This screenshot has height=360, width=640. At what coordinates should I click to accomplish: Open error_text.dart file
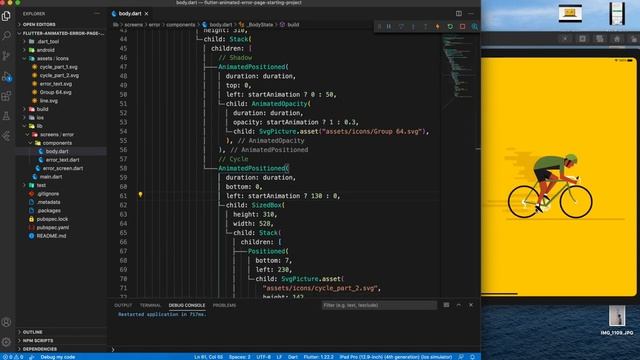(62, 160)
